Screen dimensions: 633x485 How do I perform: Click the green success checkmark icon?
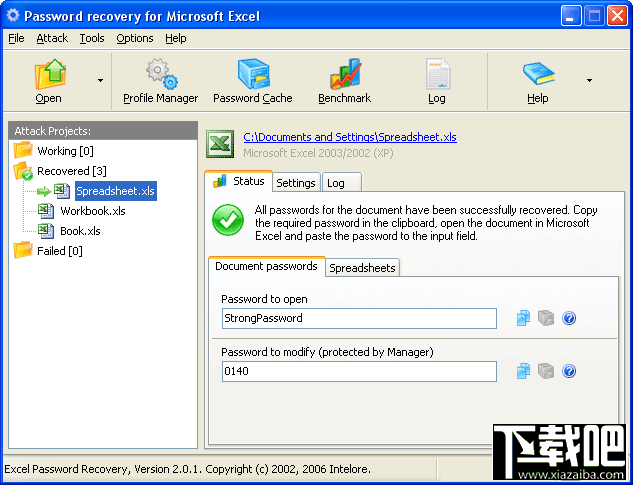tap(228, 220)
